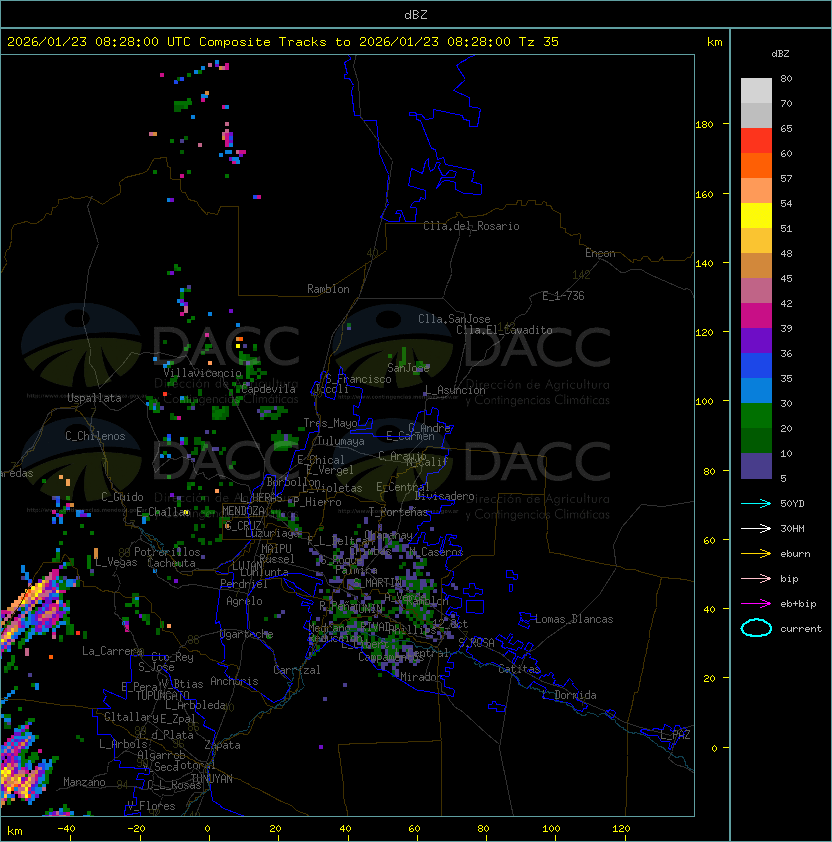Click the 'Encon' label on the map
This screenshot has height=842, width=832.
pyautogui.click(x=600, y=253)
